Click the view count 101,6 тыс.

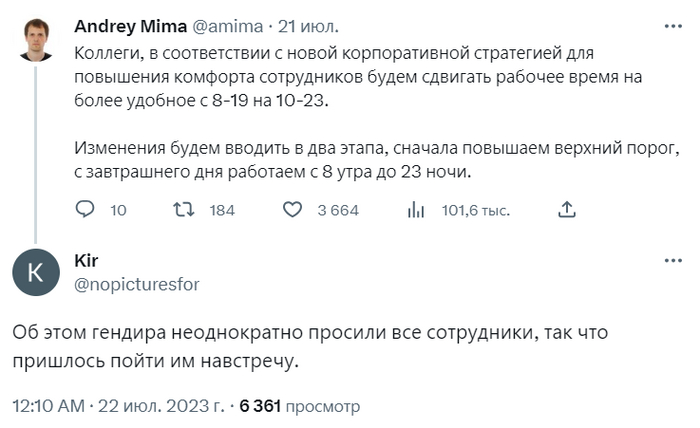[476, 210]
